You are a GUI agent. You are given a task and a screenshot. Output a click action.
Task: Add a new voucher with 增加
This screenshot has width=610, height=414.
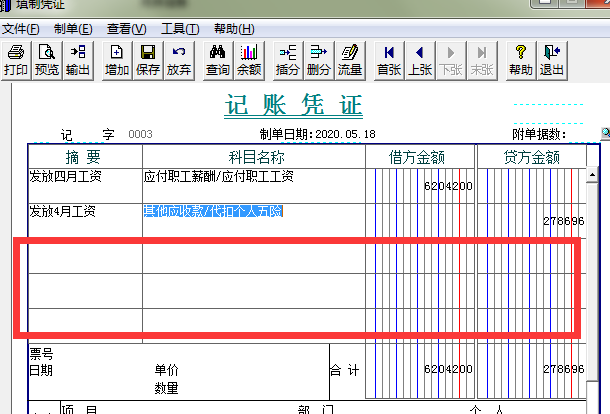point(117,61)
